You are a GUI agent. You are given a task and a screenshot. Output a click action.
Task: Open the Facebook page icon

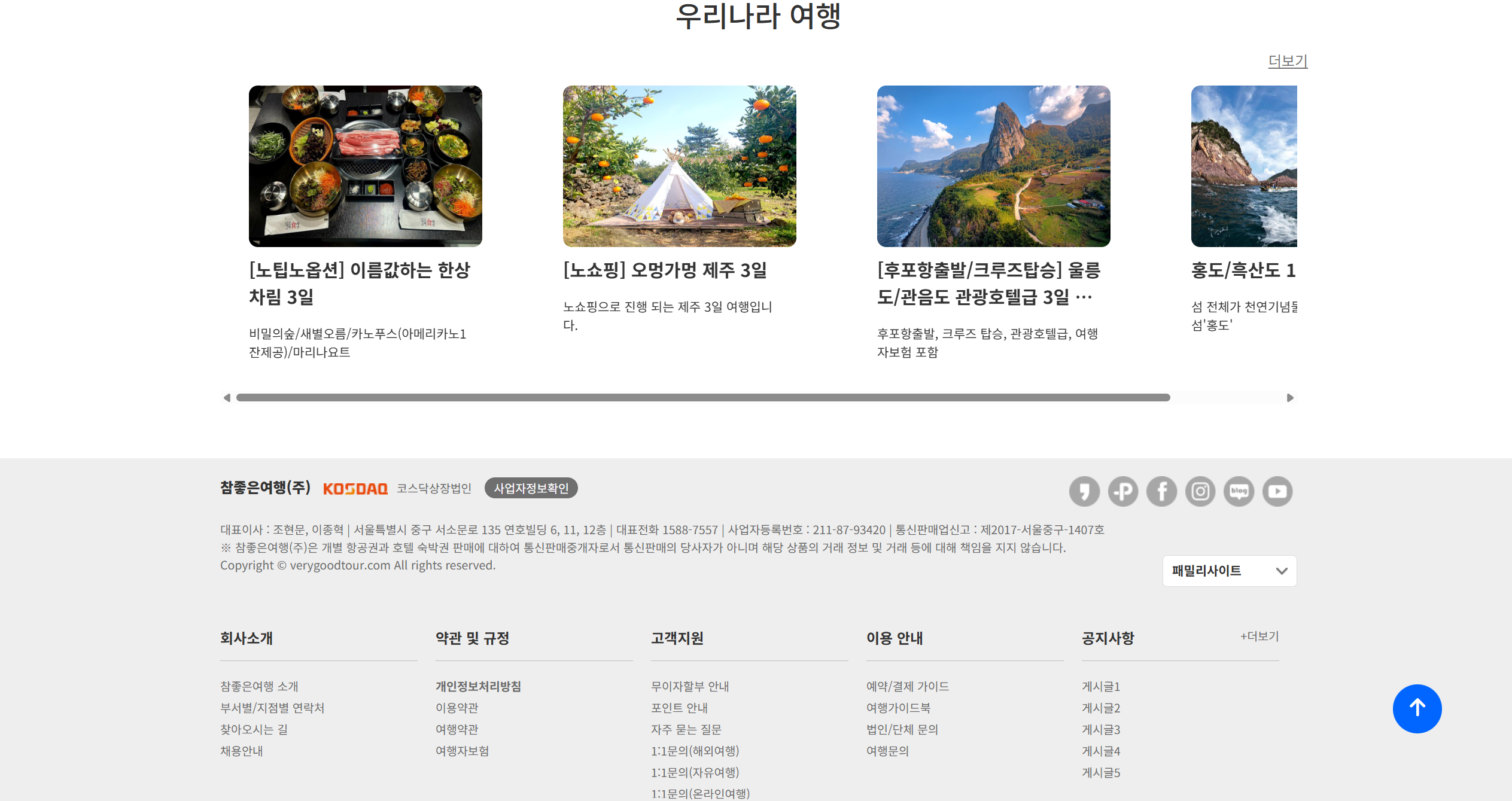coord(1162,491)
